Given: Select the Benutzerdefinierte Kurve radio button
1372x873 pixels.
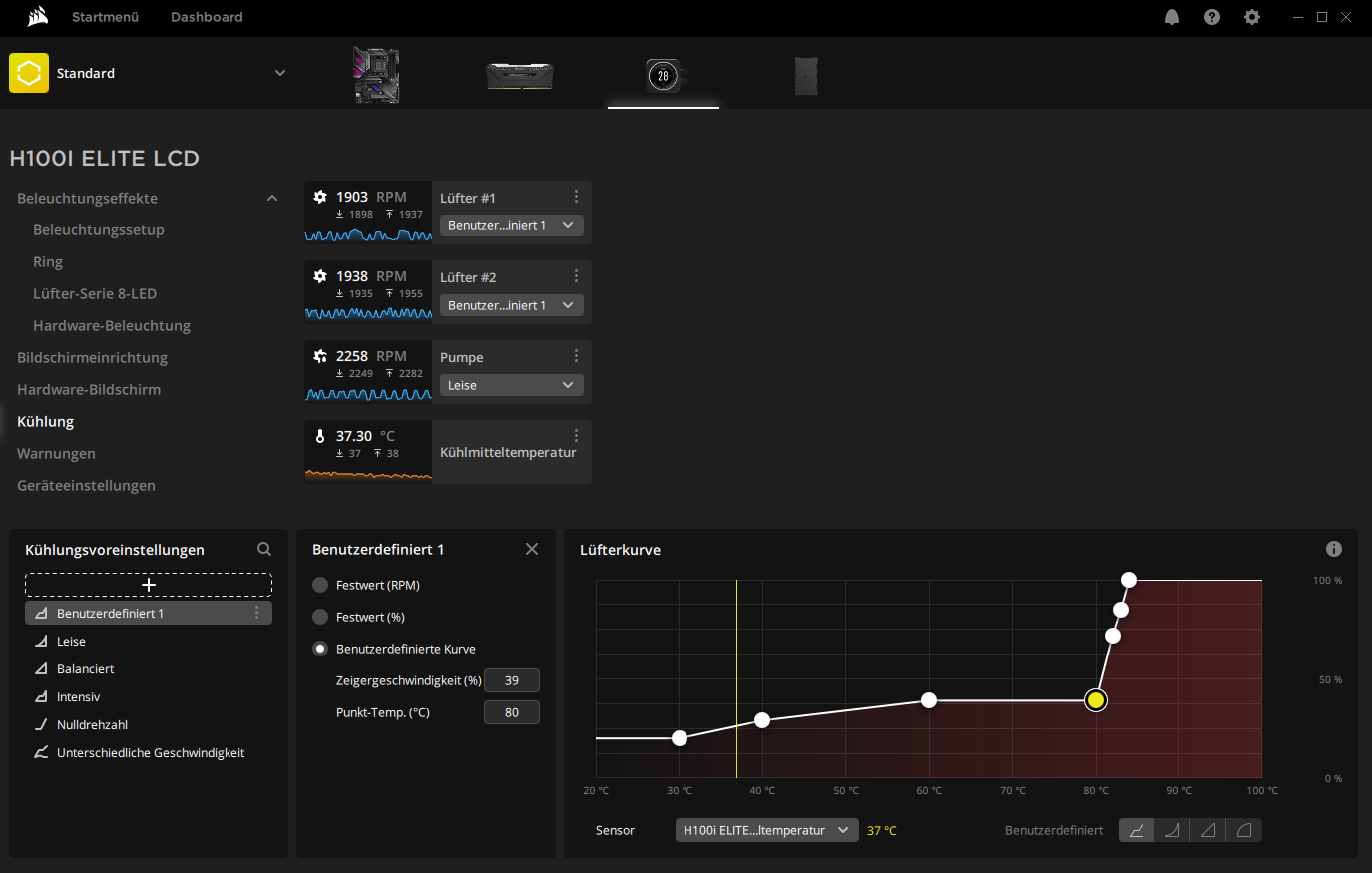Looking at the screenshot, I should [320, 649].
